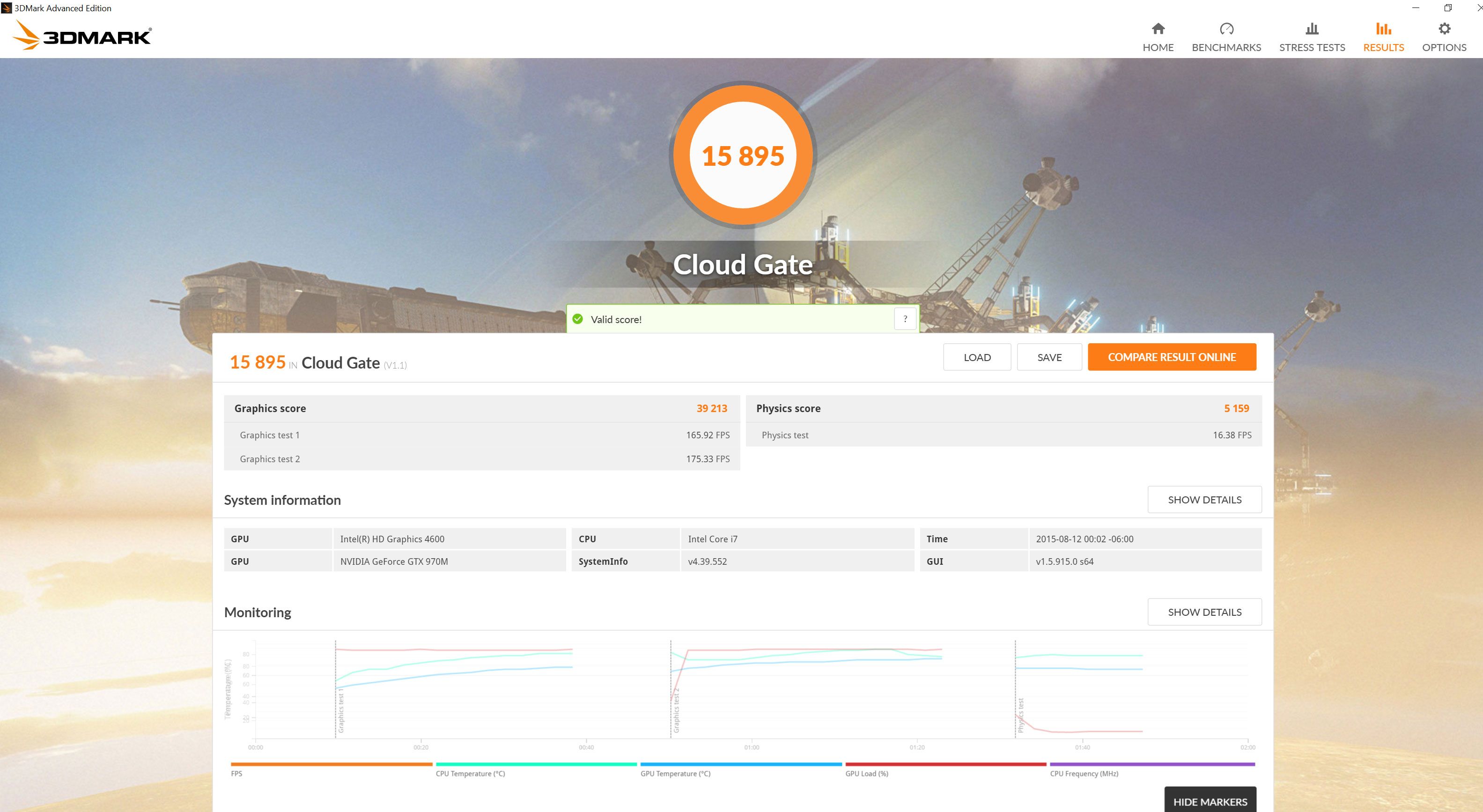Screen dimensions: 1483x812
Task: Click the Stress Tests bar chart icon
Action: pos(1312,28)
